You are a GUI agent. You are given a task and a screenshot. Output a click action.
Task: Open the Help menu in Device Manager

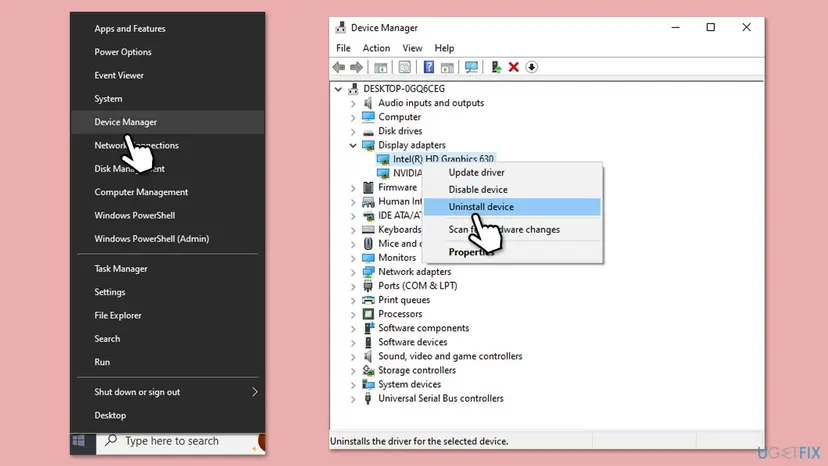(444, 48)
